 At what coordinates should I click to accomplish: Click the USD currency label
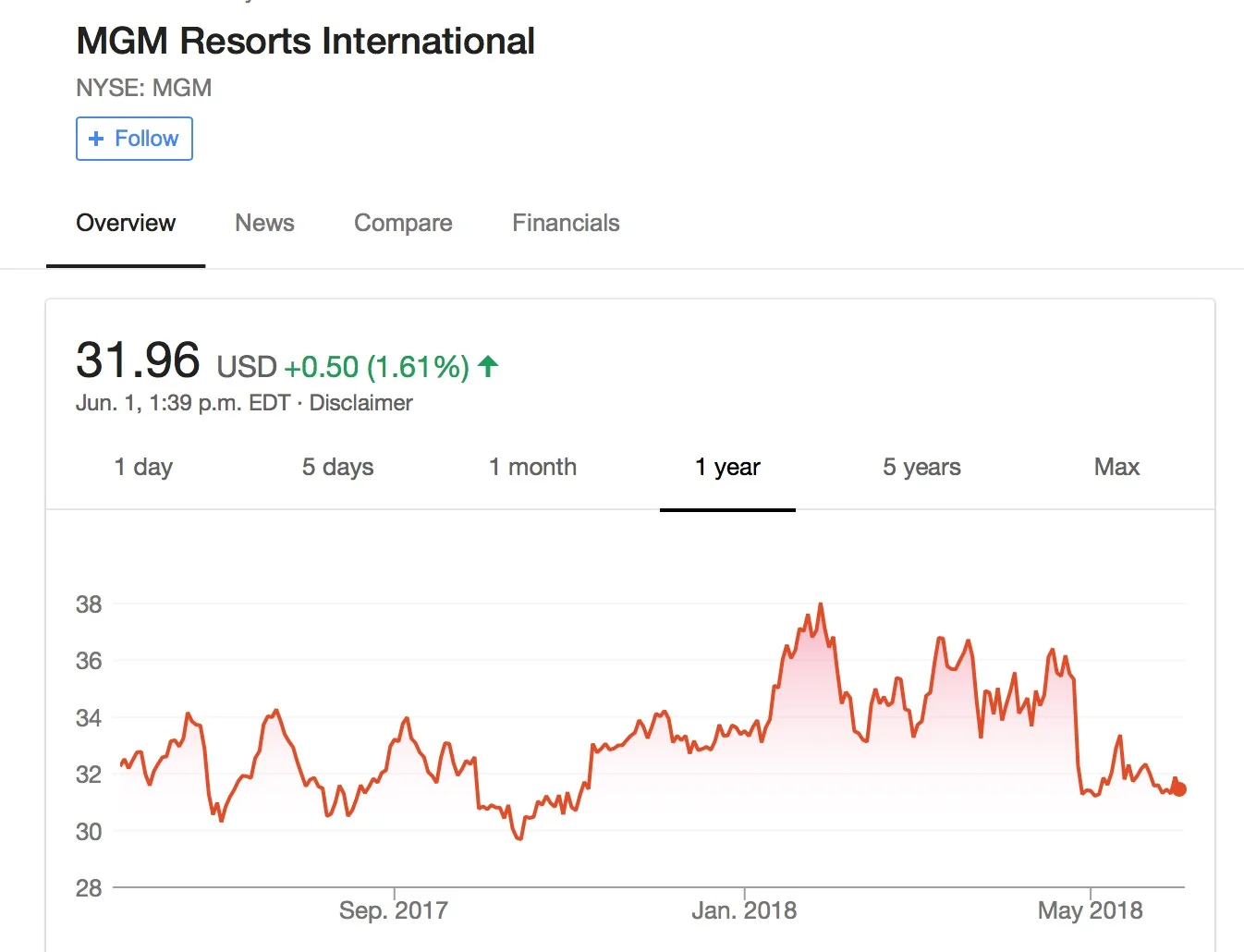coord(247,367)
